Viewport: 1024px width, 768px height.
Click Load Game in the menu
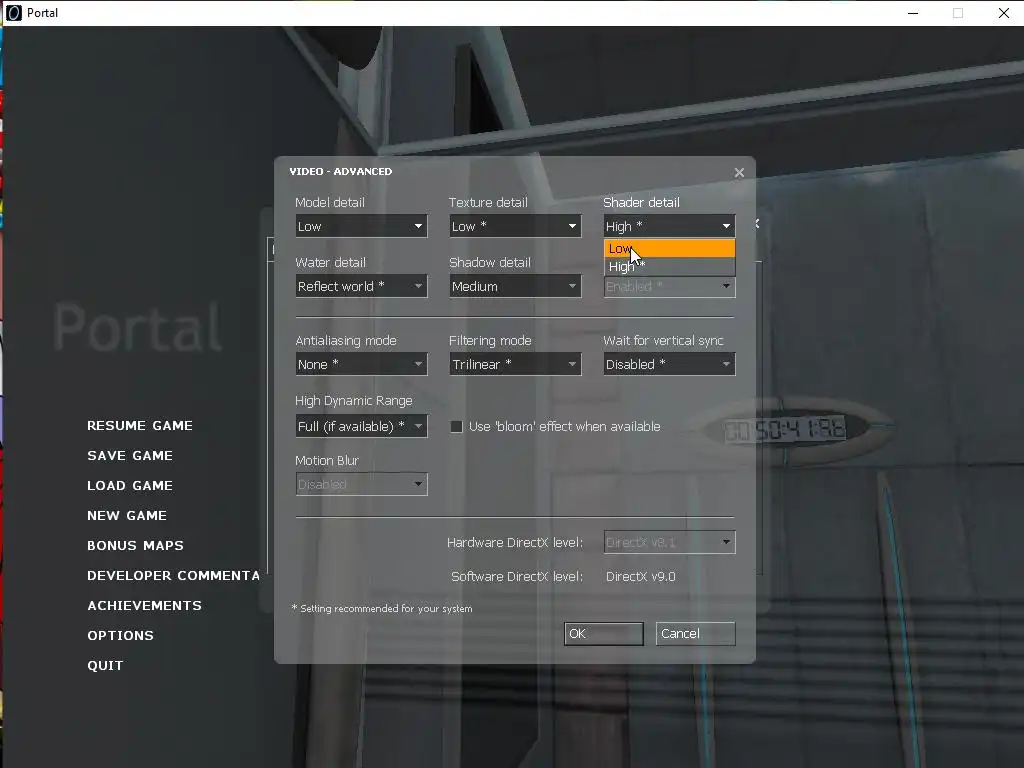click(130, 485)
